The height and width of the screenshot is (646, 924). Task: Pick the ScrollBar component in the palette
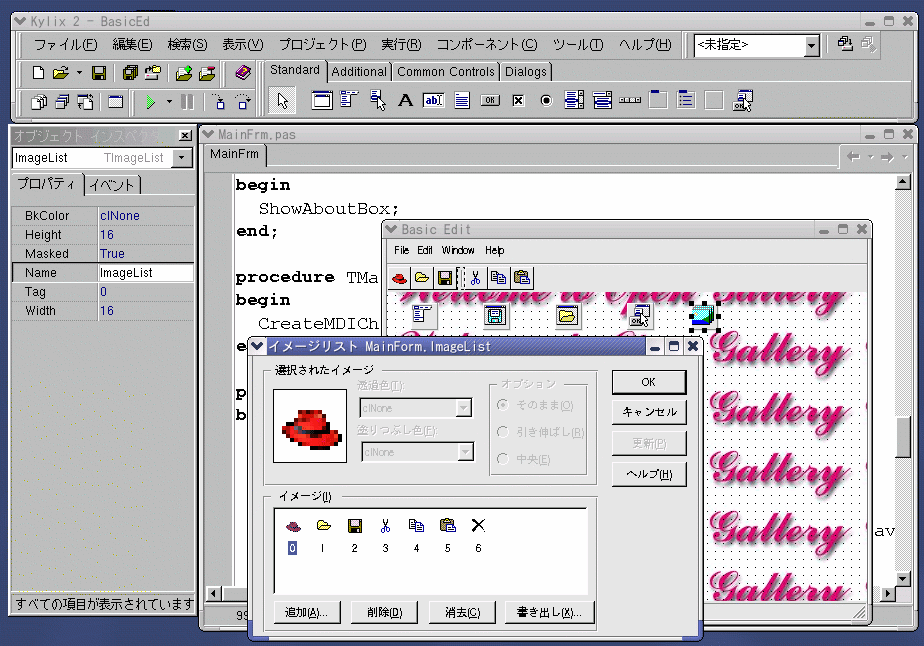(630, 100)
